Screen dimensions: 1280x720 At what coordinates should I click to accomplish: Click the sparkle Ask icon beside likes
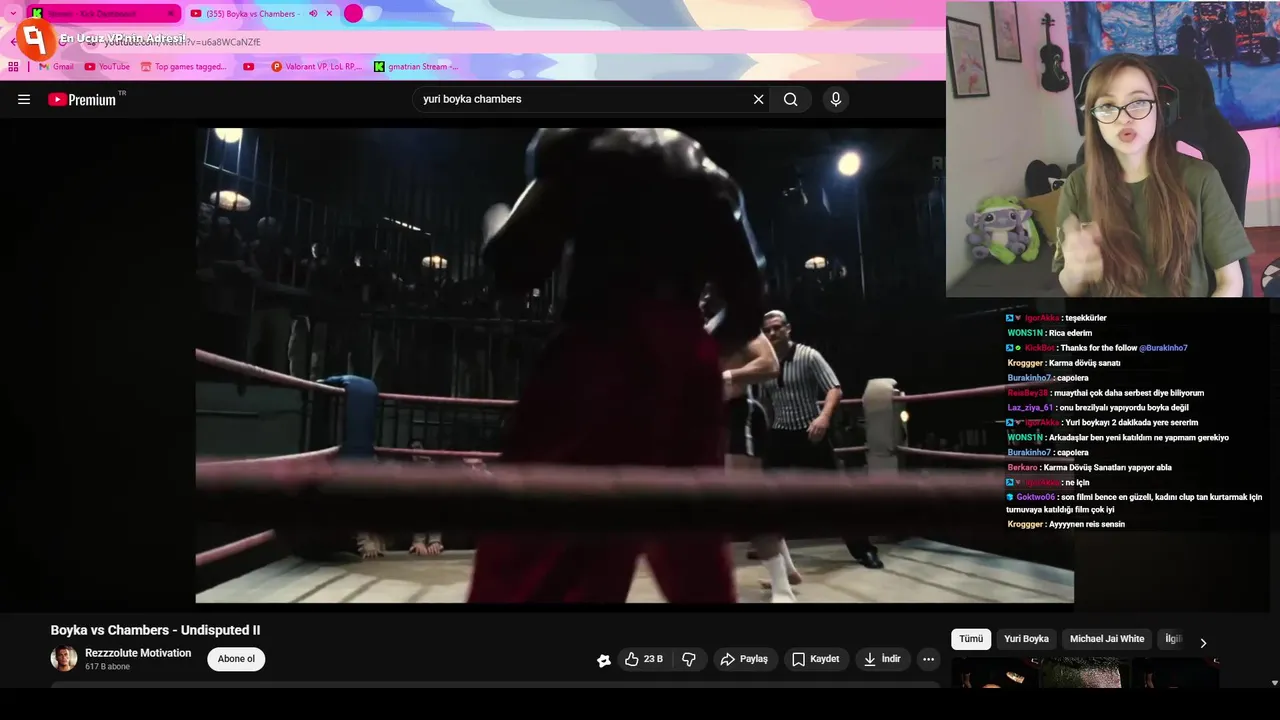pyautogui.click(x=604, y=660)
